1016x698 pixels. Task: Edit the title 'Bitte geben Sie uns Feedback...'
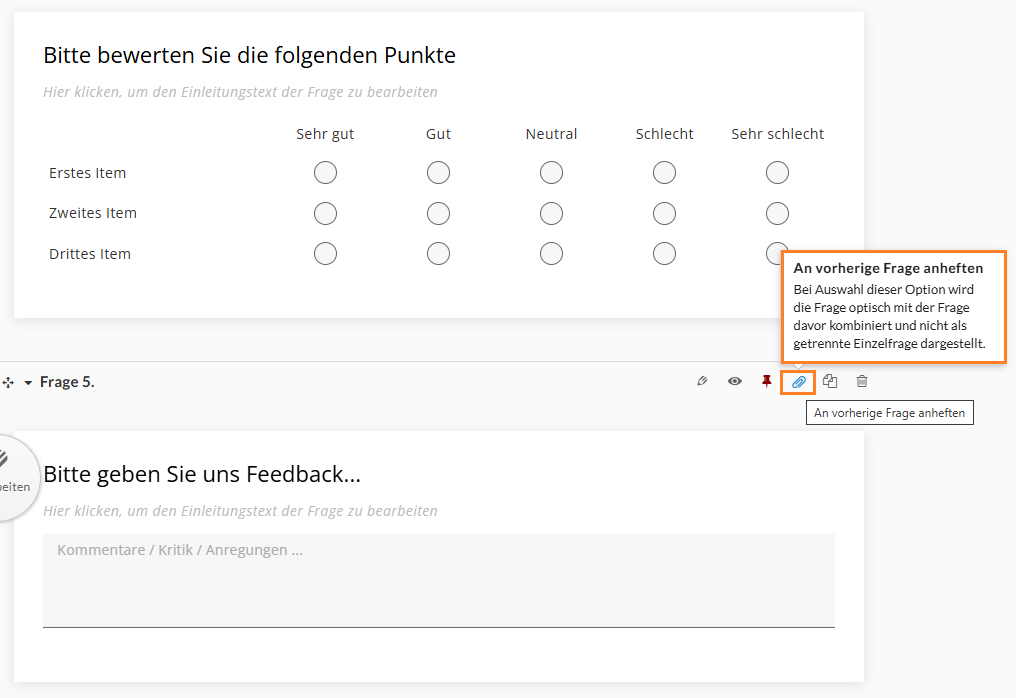point(202,474)
